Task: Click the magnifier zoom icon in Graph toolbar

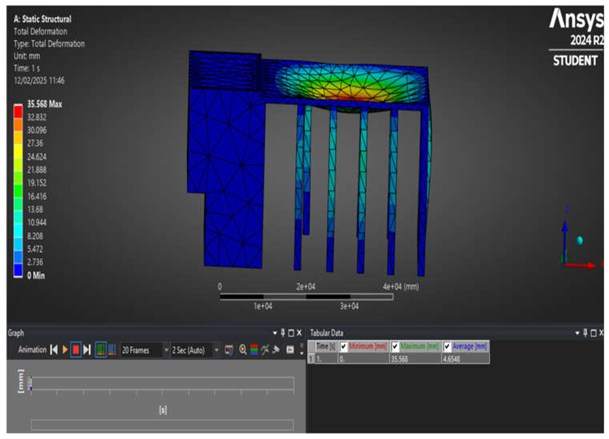Action: [243, 350]
